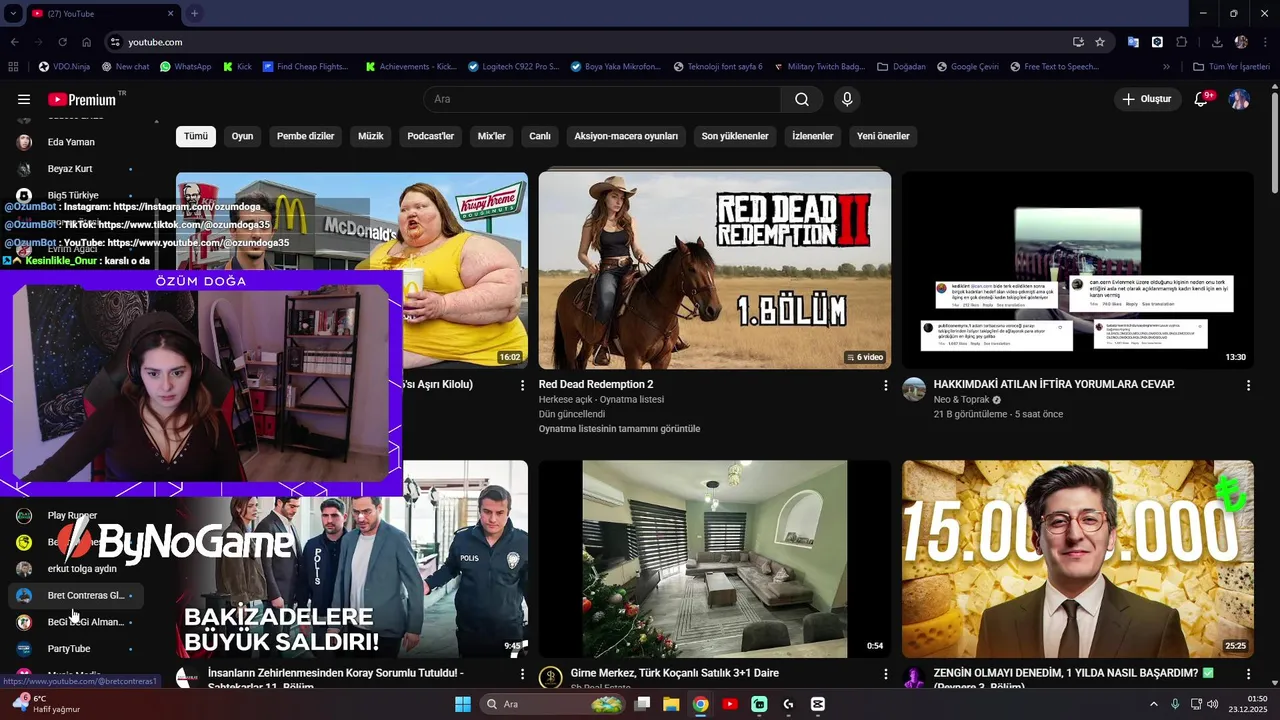Open a new browser tab
Screen dimensions: 1280x720
point(194,13)
